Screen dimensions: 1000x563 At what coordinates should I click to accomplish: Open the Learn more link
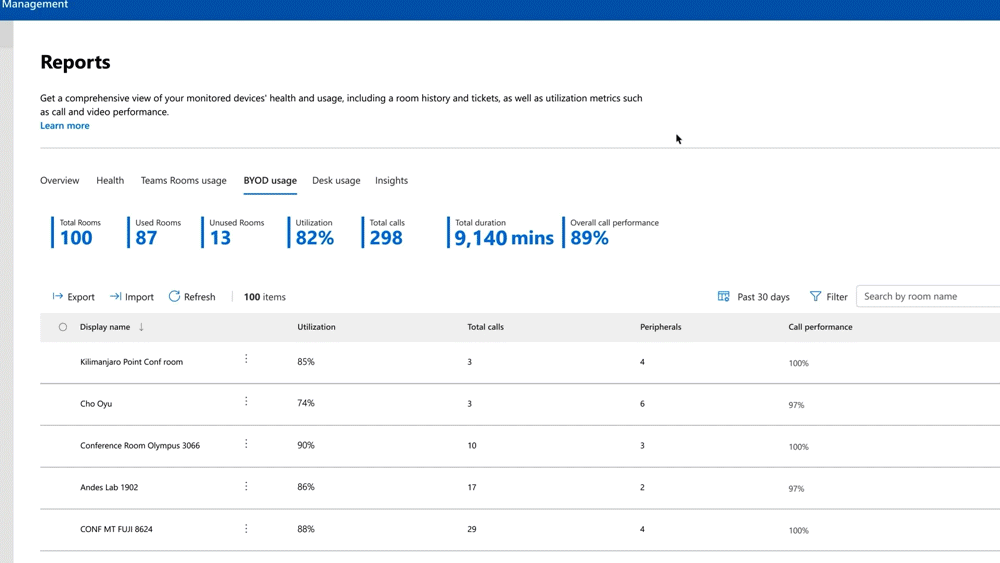pyautogui.click(x=65, y=126)
